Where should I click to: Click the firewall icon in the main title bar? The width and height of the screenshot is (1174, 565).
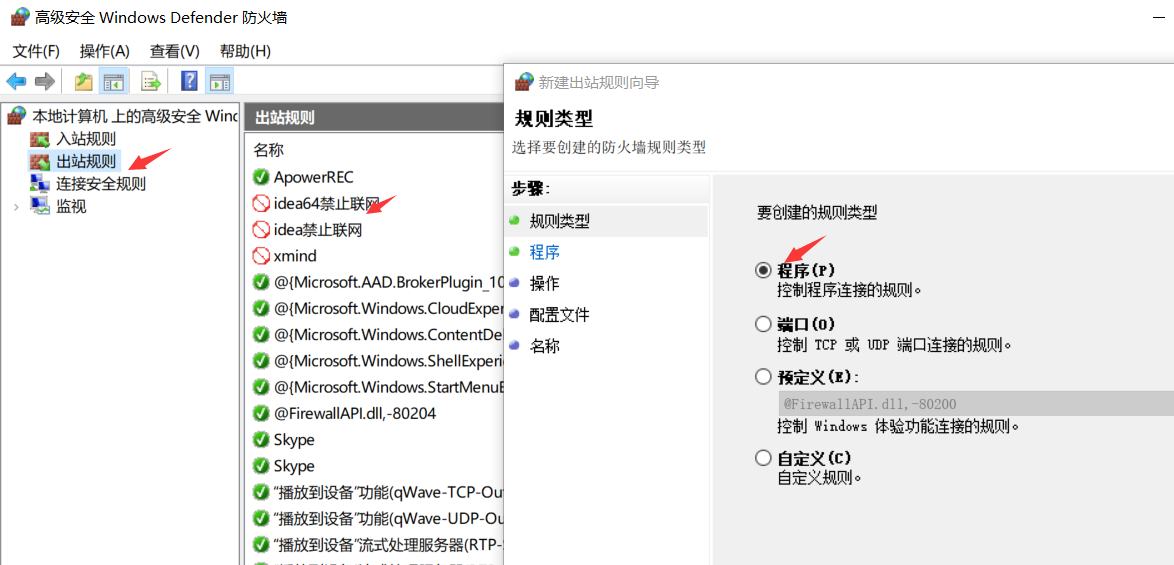[x=19, y=17]
